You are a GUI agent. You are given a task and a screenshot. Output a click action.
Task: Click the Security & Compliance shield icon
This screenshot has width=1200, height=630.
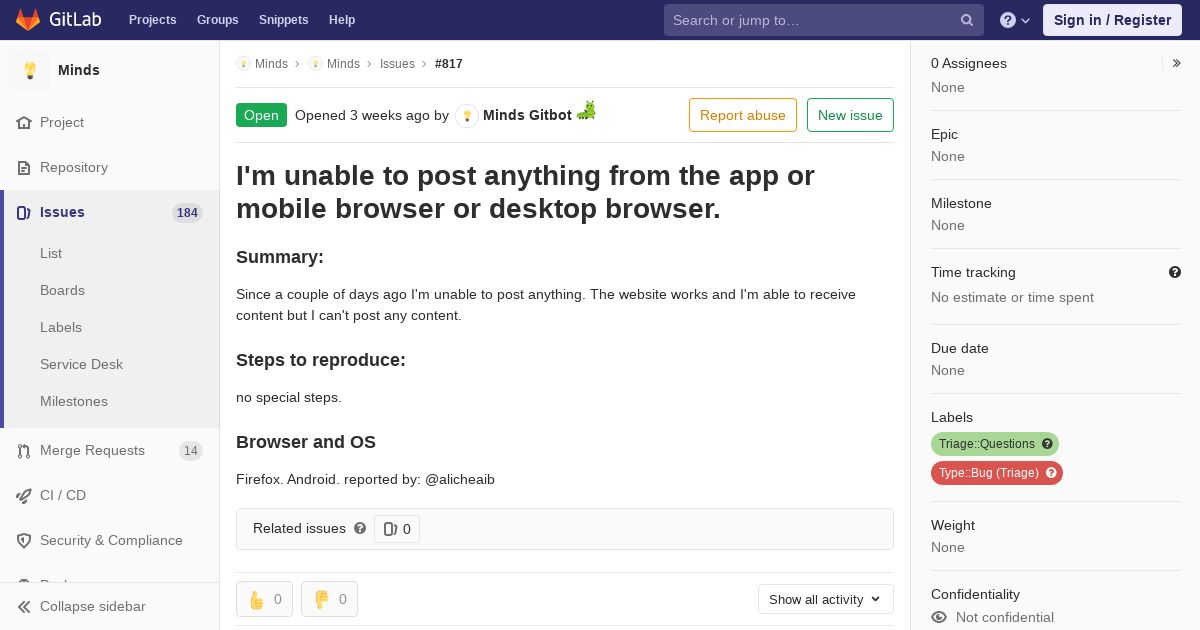click(24, 540)
